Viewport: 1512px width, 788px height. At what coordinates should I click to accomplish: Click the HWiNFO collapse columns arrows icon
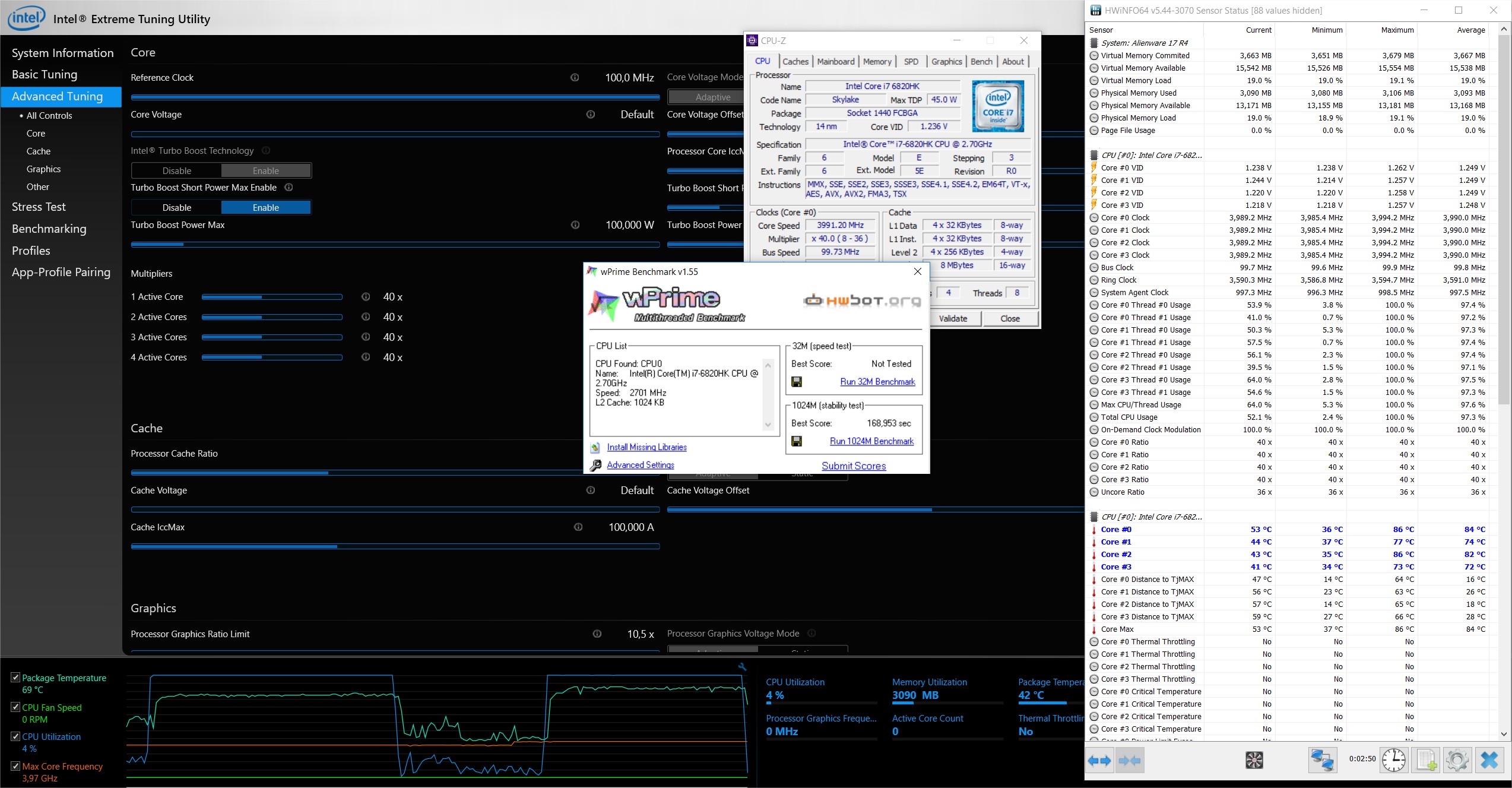(1129, 760)
